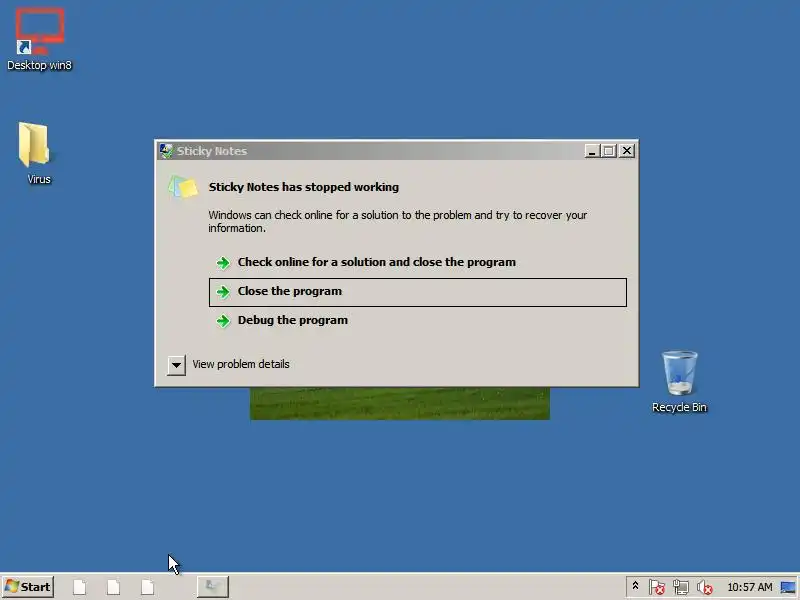Click the green grass window behind the dialog
This screenshot has width=800, height=600.
point(400,404)
